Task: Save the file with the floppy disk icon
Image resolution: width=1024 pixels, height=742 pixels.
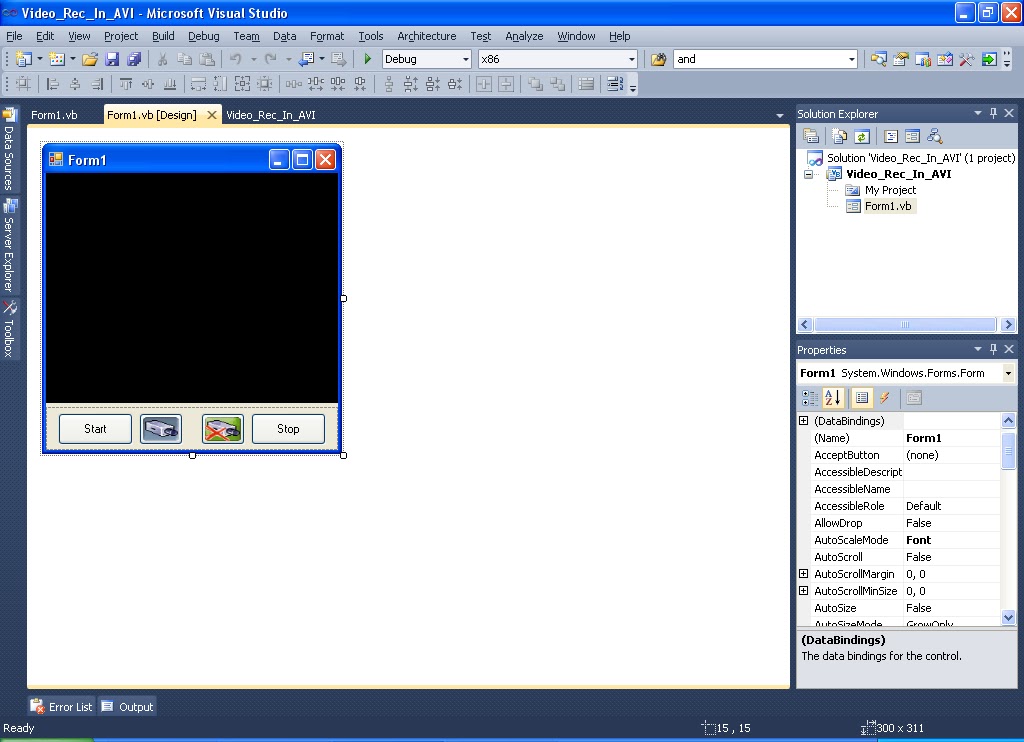Action: 112,59
